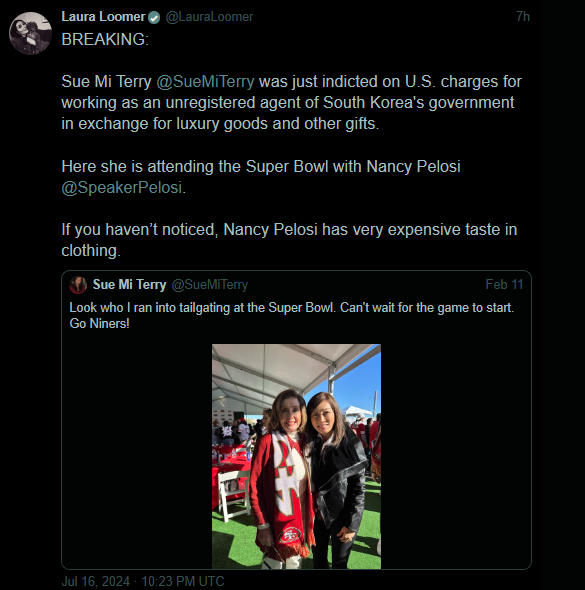Follow the @SueMiTerry mention in tweet body
The image size is (585, 590).
tap(205, 82)
